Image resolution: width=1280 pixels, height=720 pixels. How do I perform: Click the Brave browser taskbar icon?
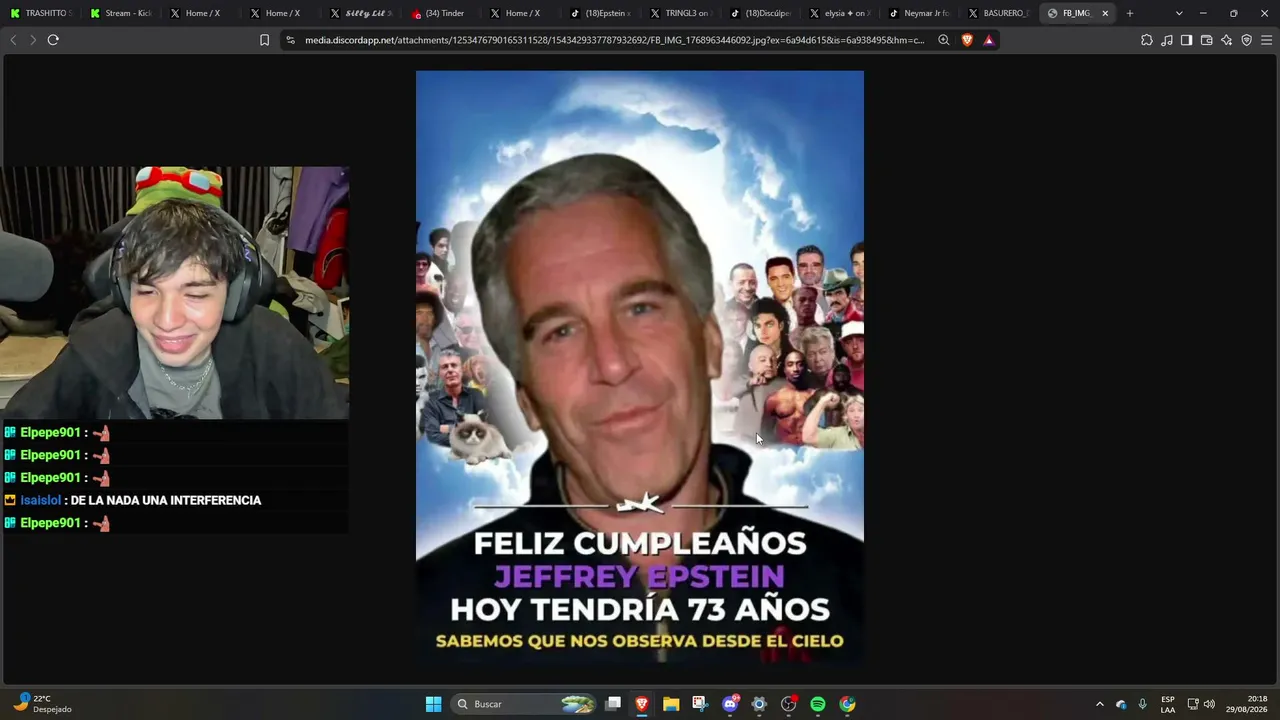tap(642, 704)
